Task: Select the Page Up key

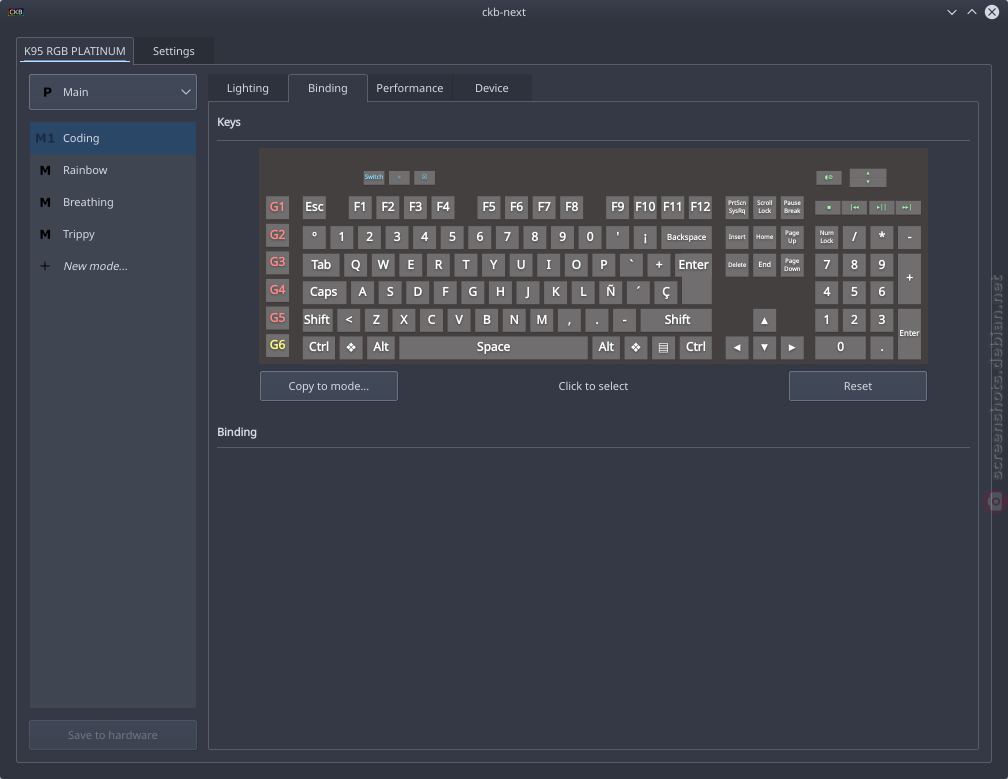Action: click(x=792, y=237)
